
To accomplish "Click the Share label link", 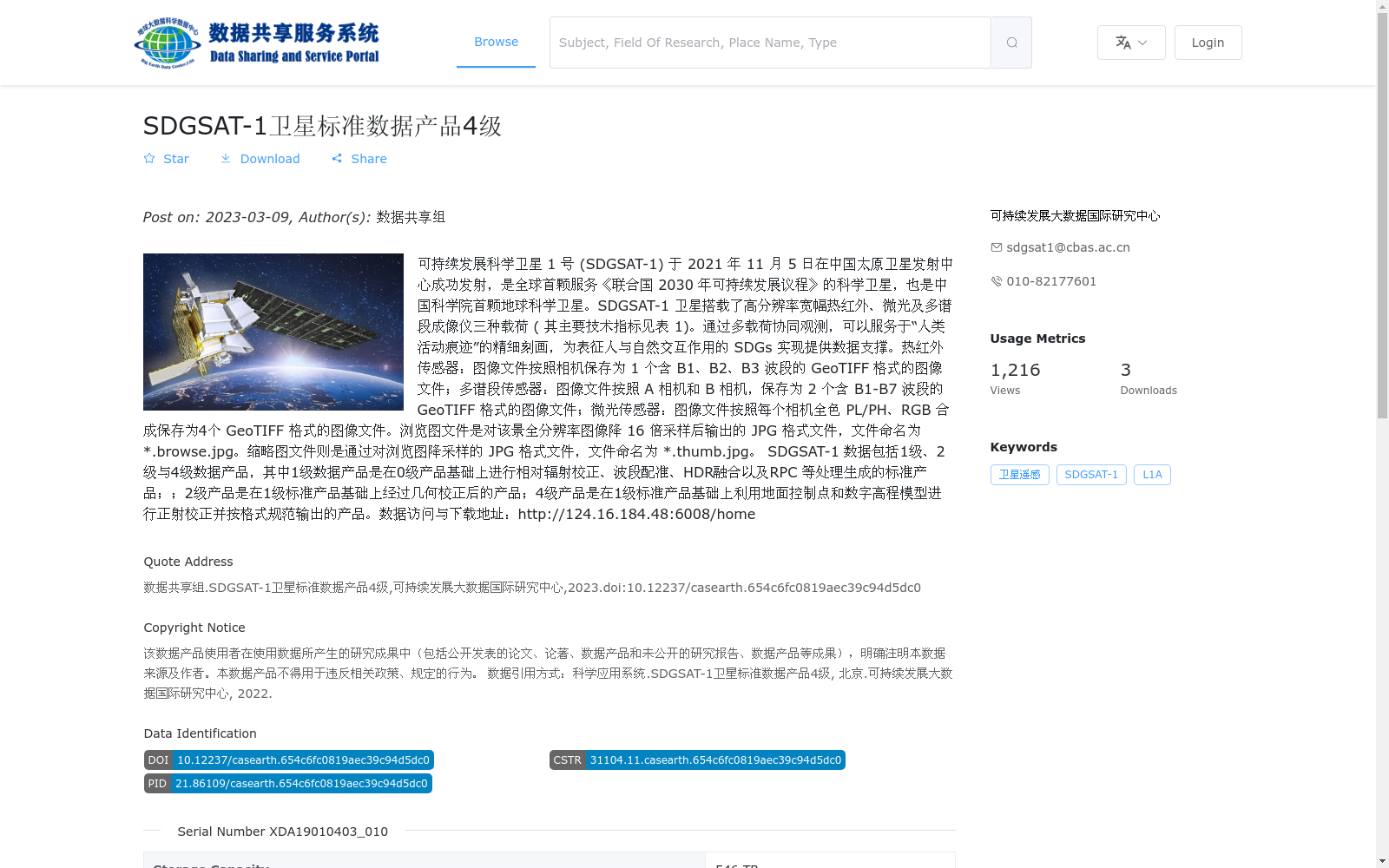I will [369, 159].
